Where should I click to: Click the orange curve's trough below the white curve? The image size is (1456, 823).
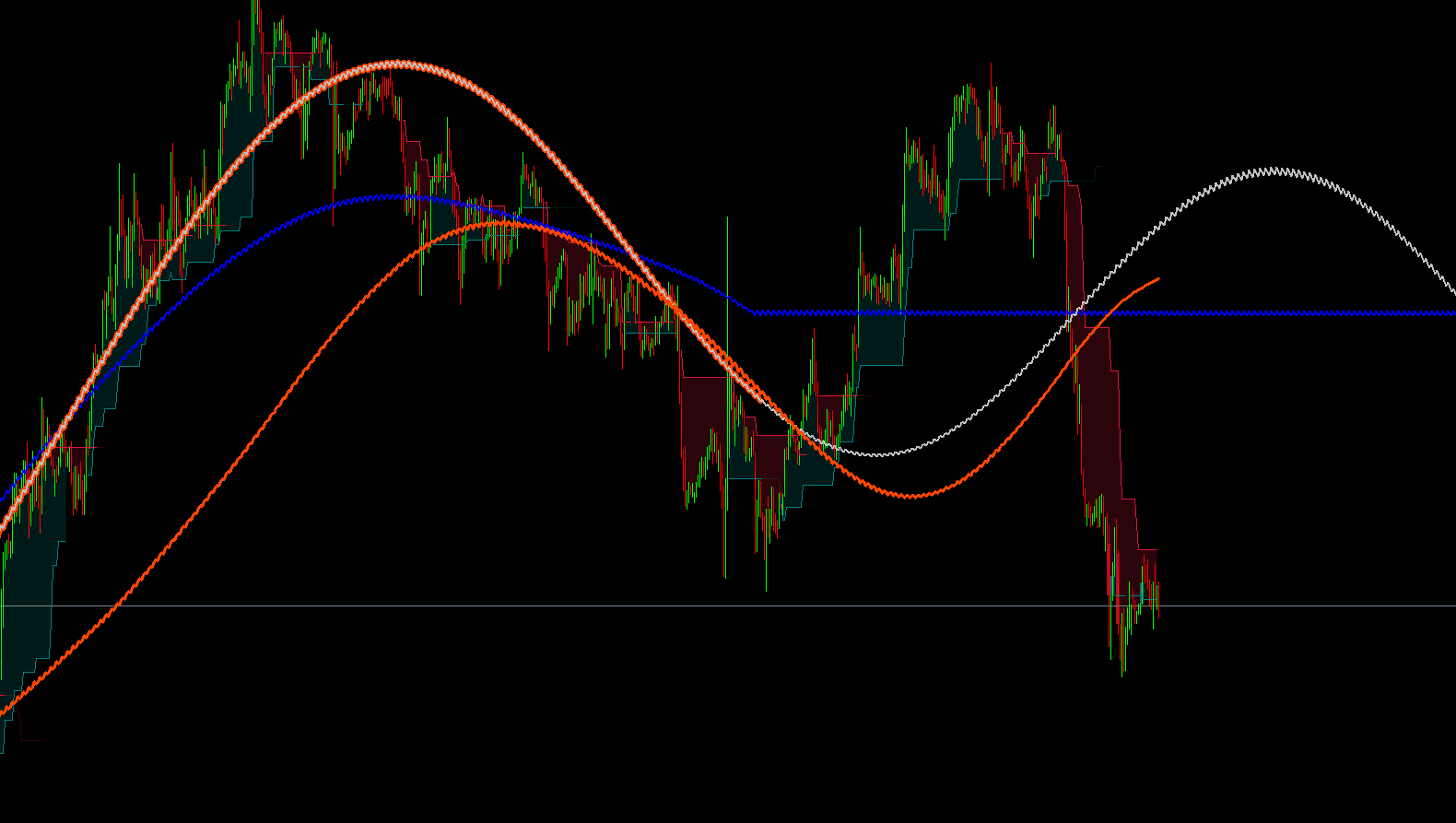click(x=910, y=496)
